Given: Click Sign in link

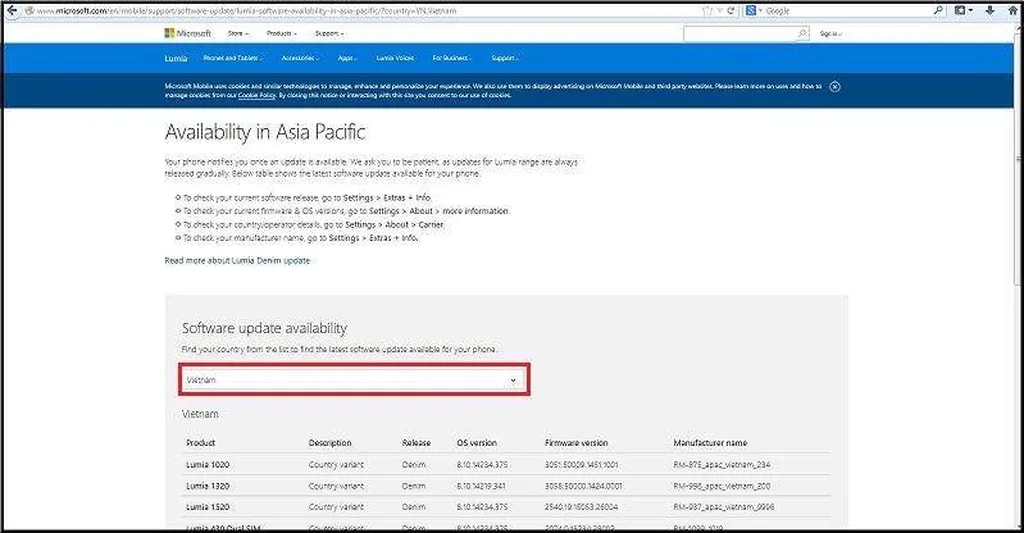Looking at the screenshot, I should click(x=829, y=33).
